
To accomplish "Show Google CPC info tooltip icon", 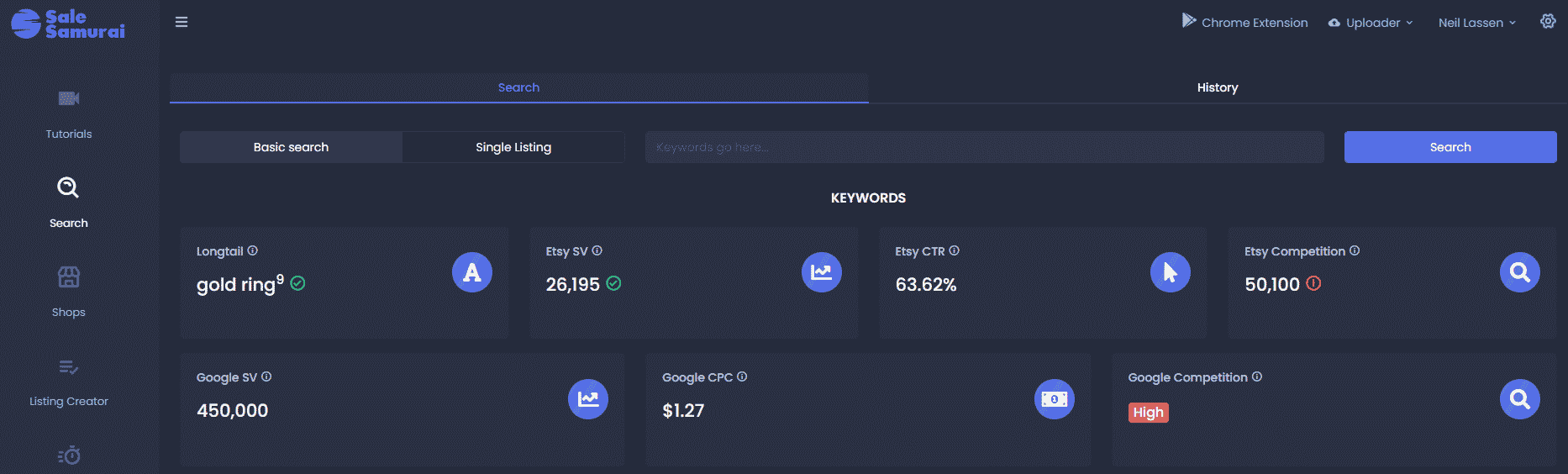I will pos(742,377).
